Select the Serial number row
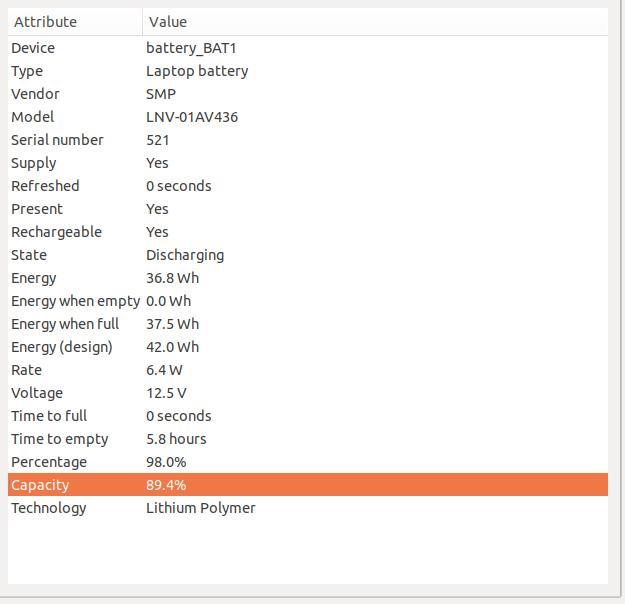625x604 pixels. (x=308, y=140)
